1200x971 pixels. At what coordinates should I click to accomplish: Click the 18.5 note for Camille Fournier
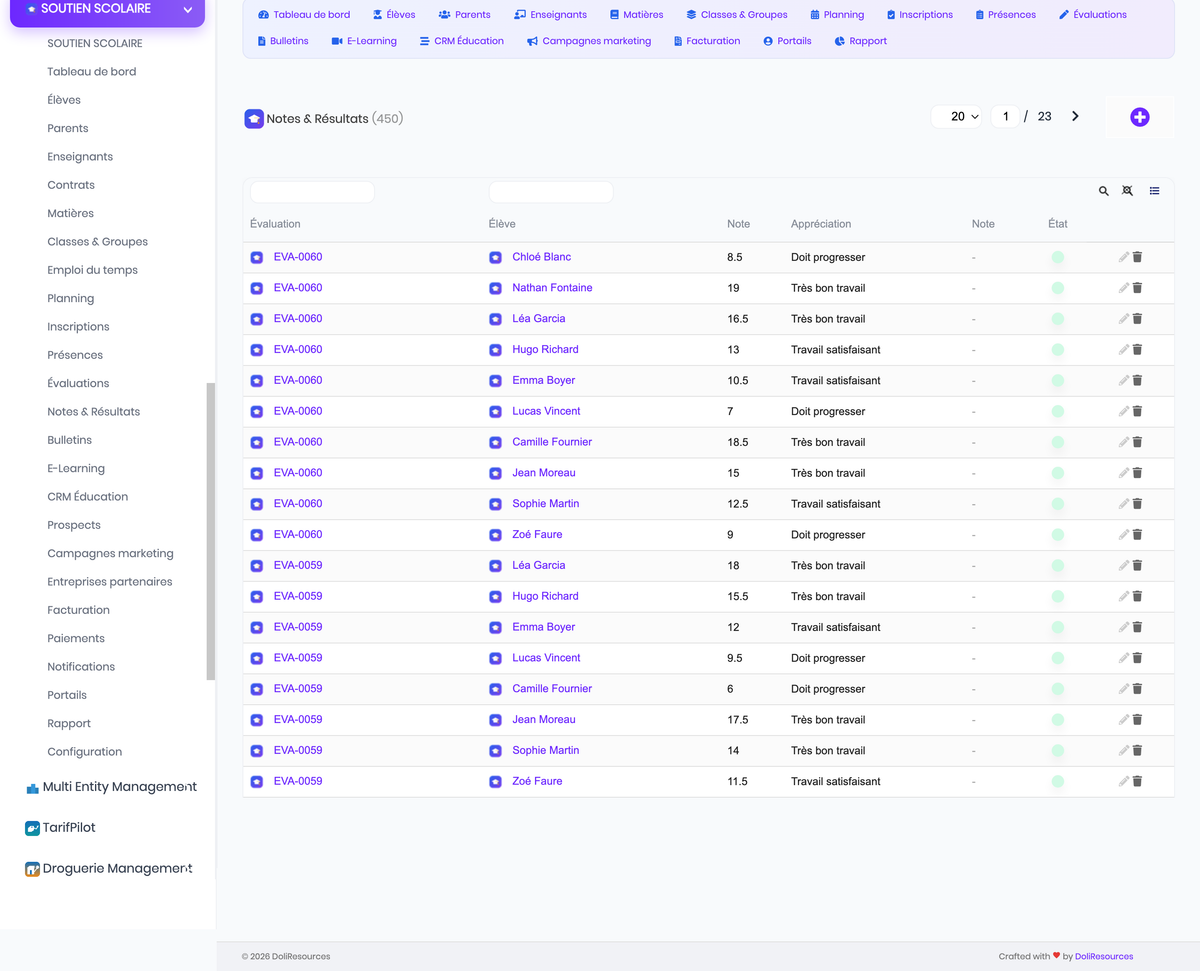[739, 442]
